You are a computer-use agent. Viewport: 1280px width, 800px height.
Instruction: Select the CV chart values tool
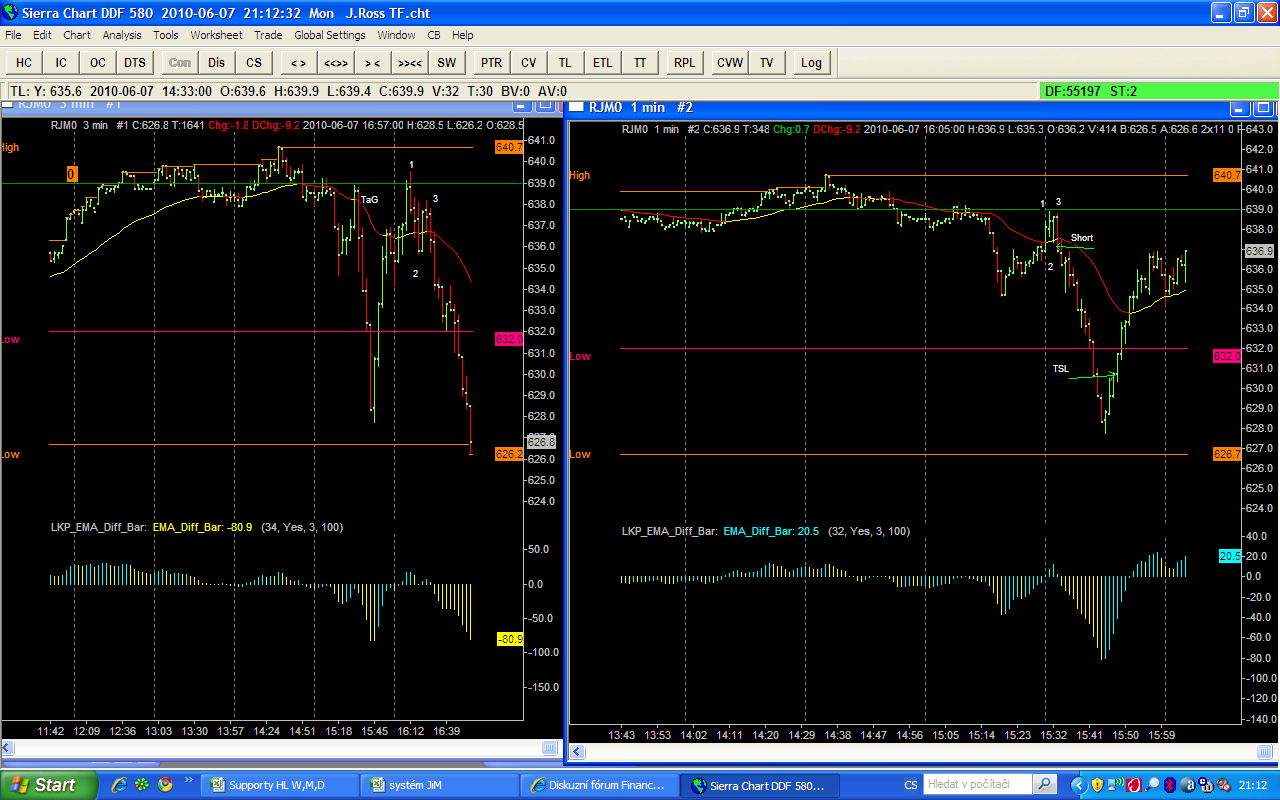pos(528,62)
